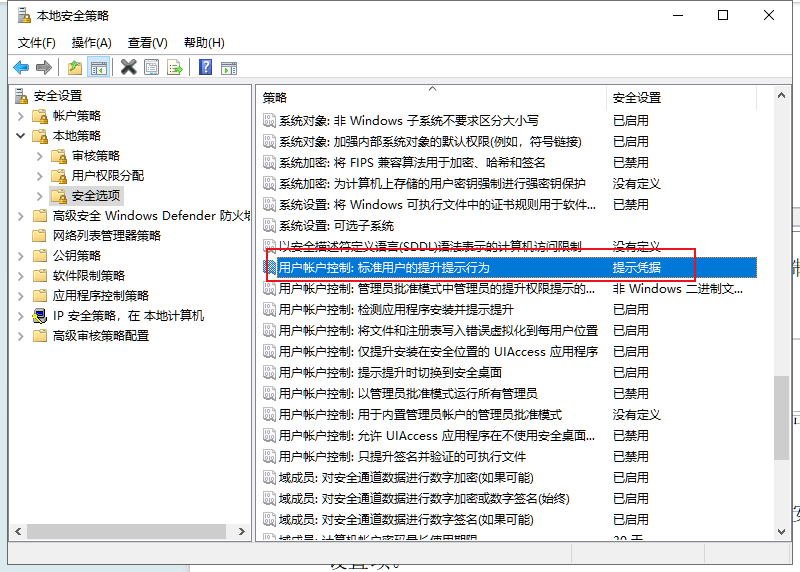
Task: Toggle the Show/Hide console tree icon
Action: (99, 67)
